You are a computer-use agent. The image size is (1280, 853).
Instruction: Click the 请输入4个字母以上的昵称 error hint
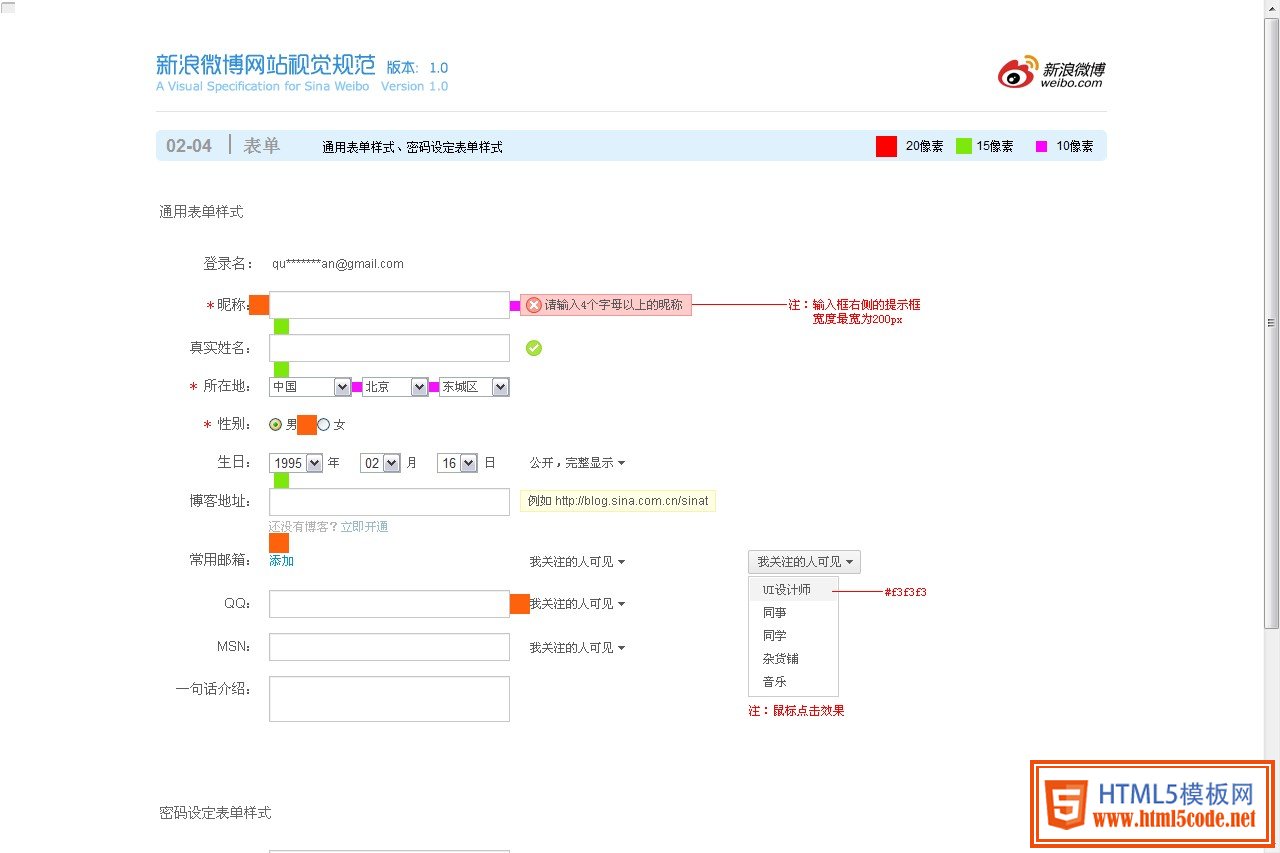[606, 305]
